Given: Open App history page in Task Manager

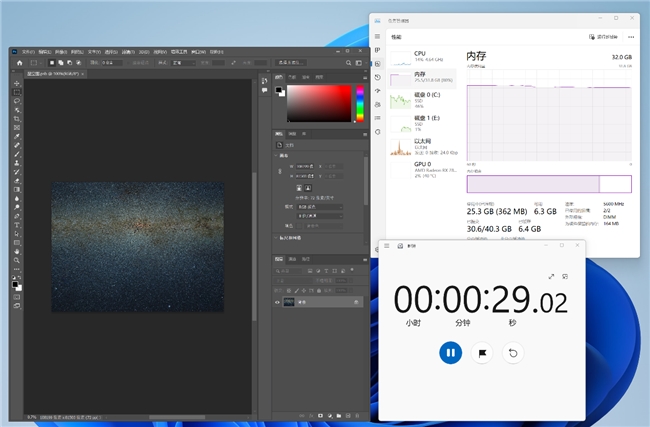Looking at the screenshot, I should [x=377, y=77].
